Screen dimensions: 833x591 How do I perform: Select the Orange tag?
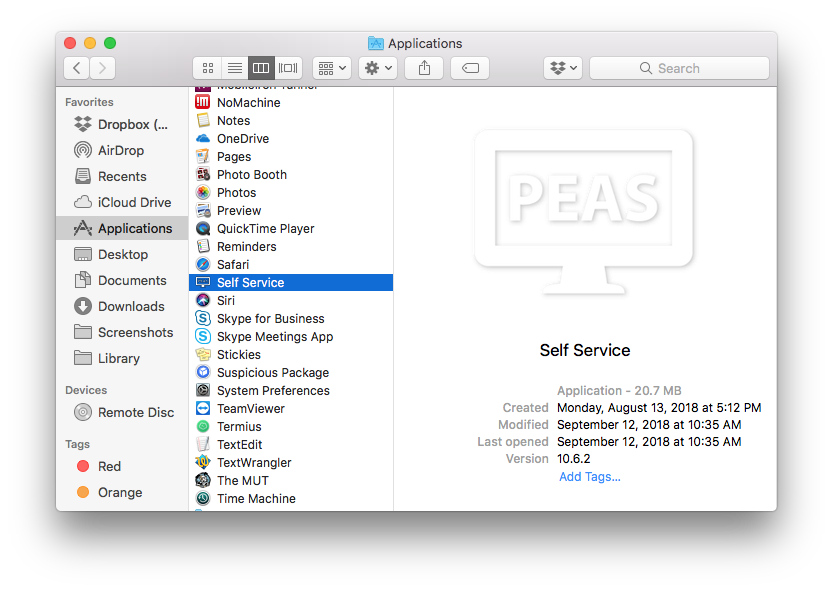pos(122,493)
